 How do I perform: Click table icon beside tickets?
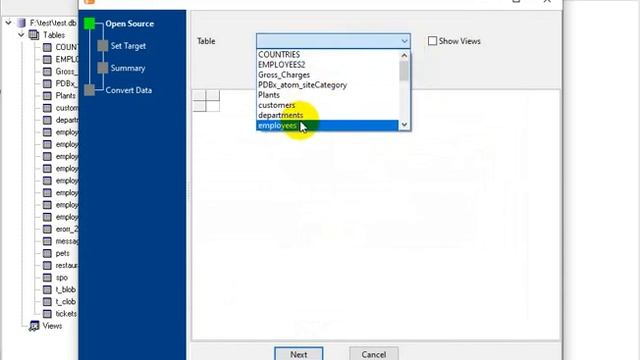click(x=47, y=314)
